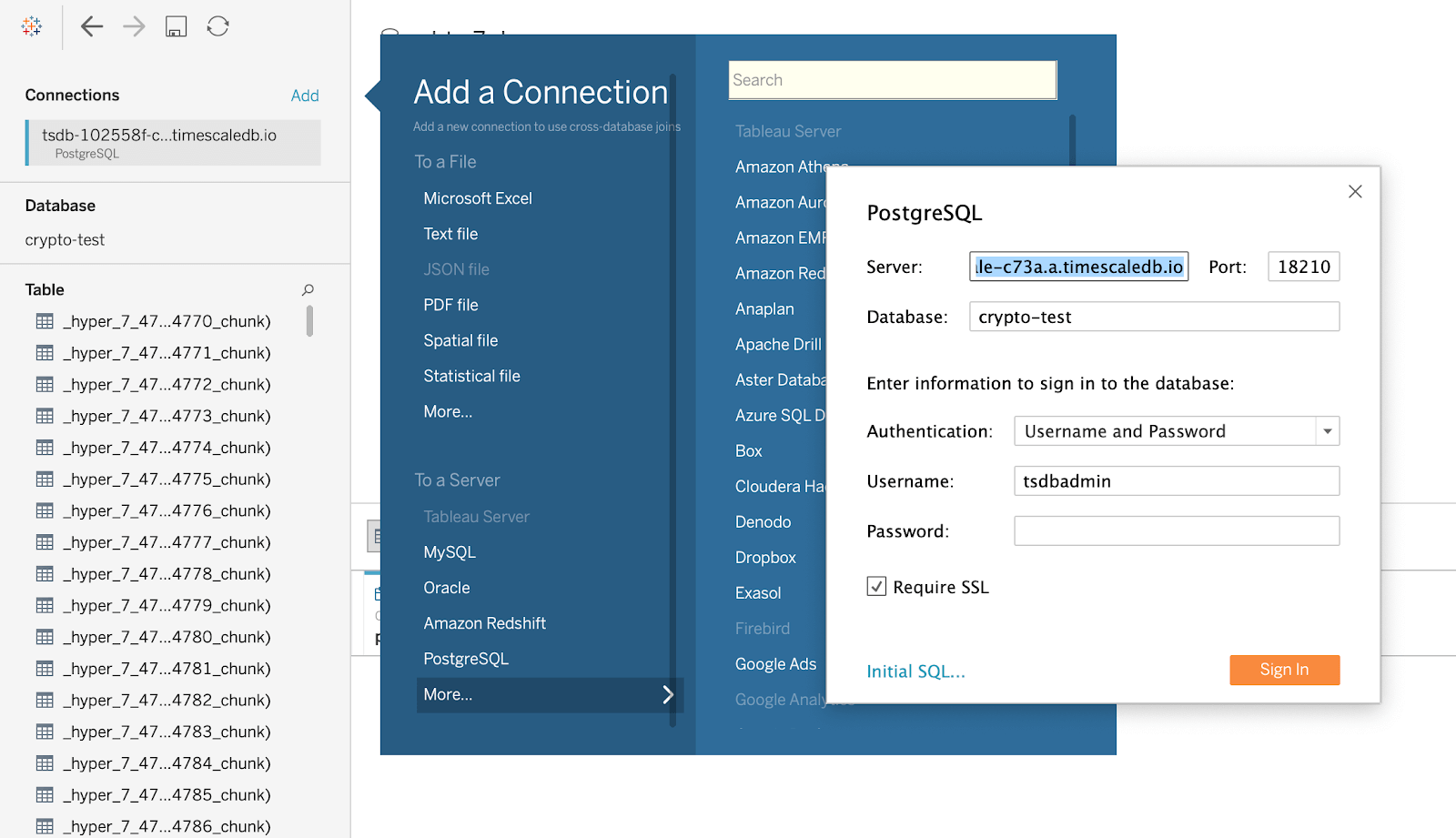Image resolution: width=1456 pixels, height=838 pixels.
Task: Click the back arrow in toolbar
Action: click(x=91, y=26)
